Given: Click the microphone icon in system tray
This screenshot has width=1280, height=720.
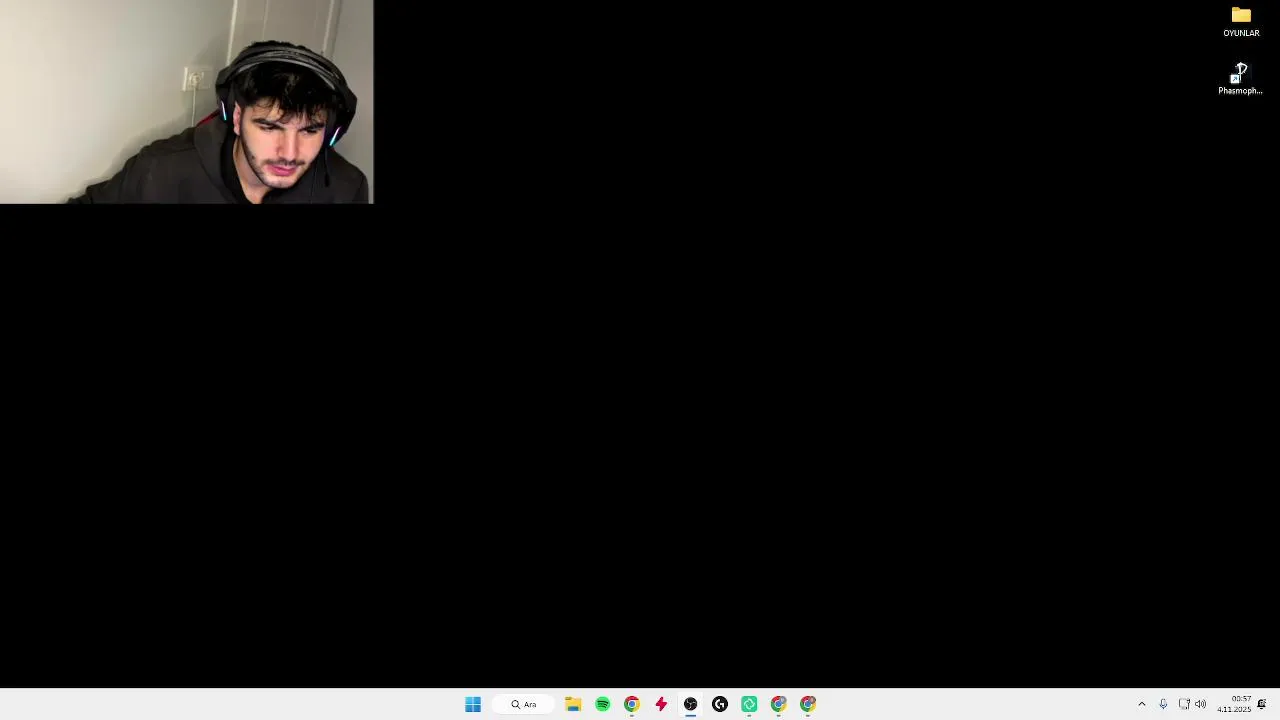Looking at the screenshot, I should (x=1163, y=704).
